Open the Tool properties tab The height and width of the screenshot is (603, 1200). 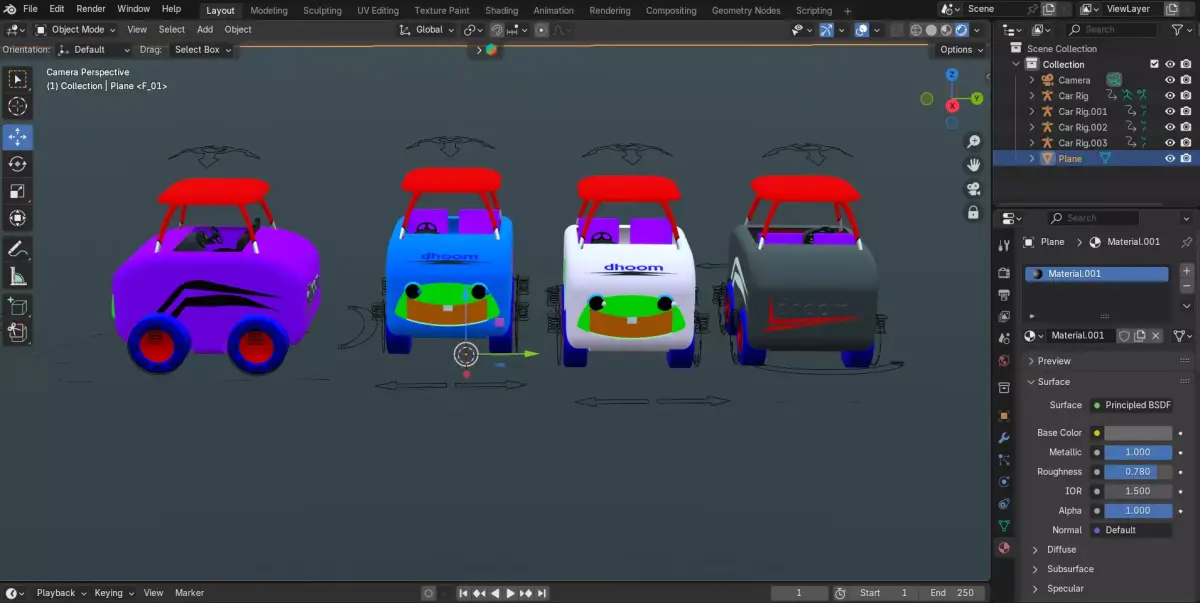1004,245
